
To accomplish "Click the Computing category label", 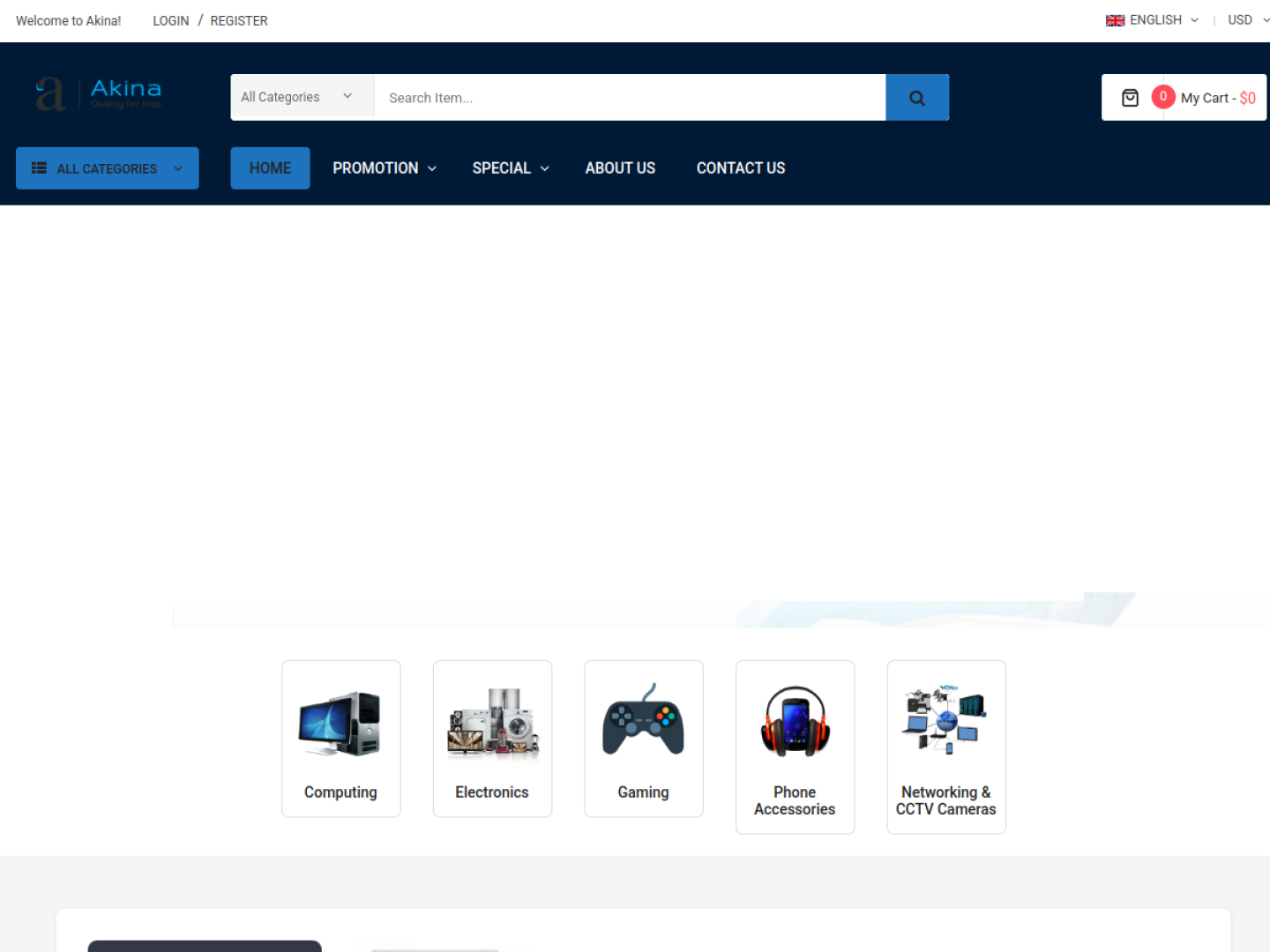I will click(x=340, y=792).
